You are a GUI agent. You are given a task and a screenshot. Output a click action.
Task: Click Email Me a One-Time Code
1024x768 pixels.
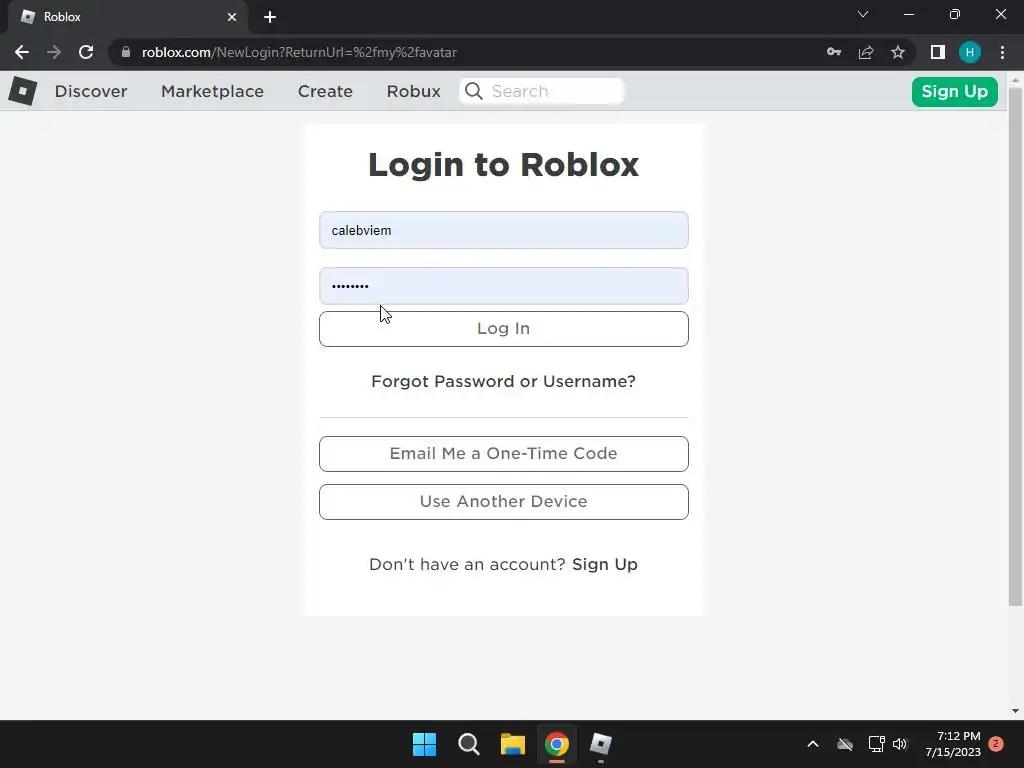(504, 454)
